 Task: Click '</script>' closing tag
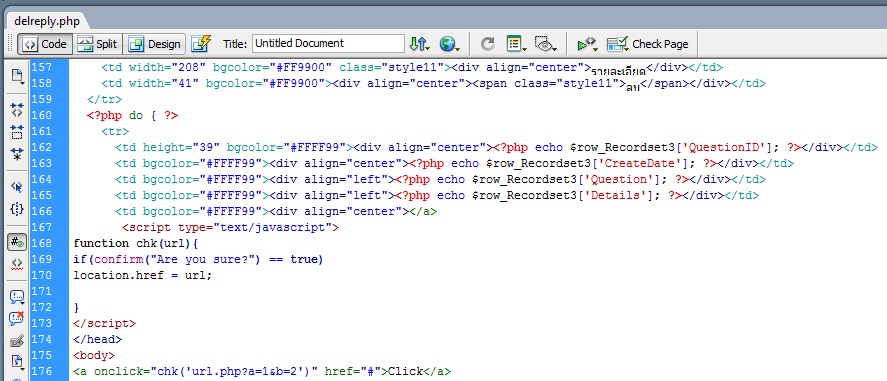coord(105,323)
